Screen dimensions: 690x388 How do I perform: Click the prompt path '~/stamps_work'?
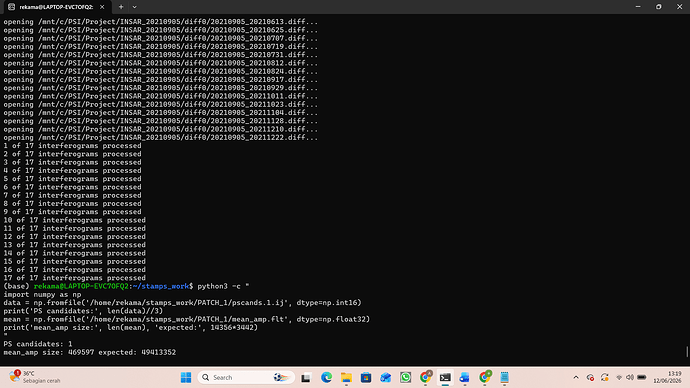tap(161, 286)
